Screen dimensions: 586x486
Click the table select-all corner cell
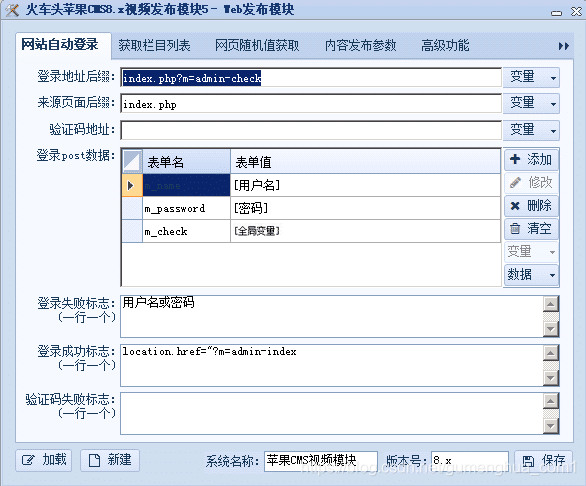(x=132, y=162)
